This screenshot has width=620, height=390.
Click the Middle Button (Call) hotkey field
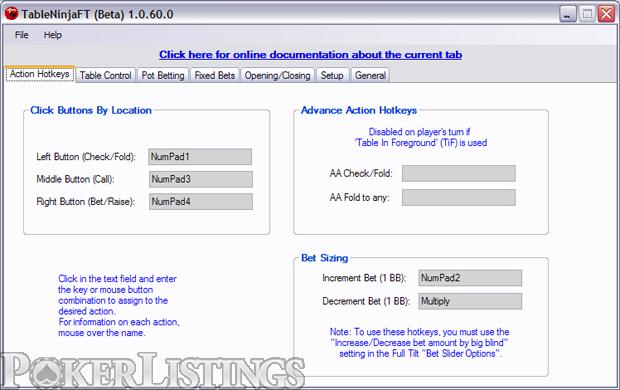point(200,179)
